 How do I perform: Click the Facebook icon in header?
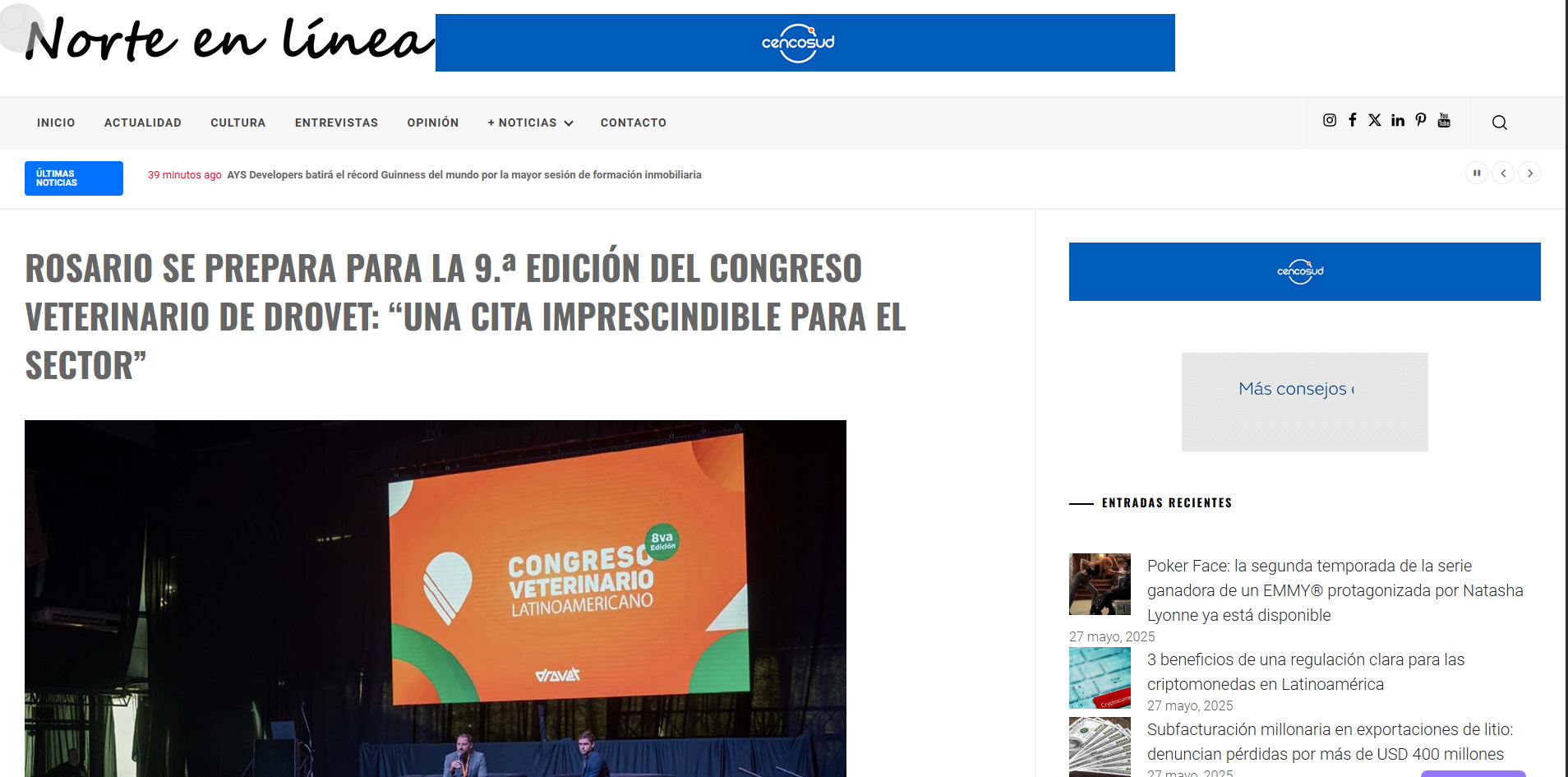coord(1352,120)
